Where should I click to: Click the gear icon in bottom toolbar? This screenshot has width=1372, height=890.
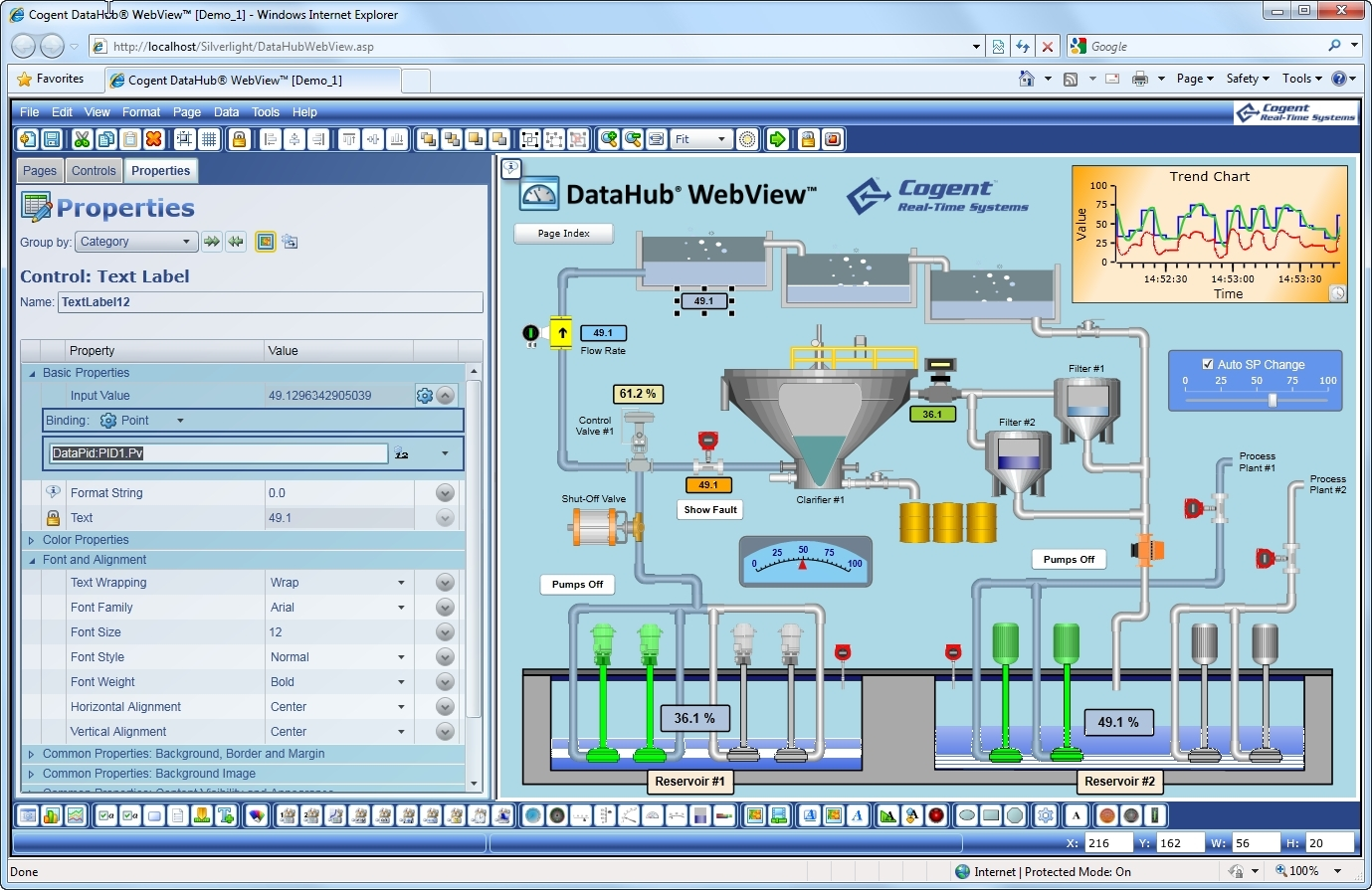tap(1045, 815)
